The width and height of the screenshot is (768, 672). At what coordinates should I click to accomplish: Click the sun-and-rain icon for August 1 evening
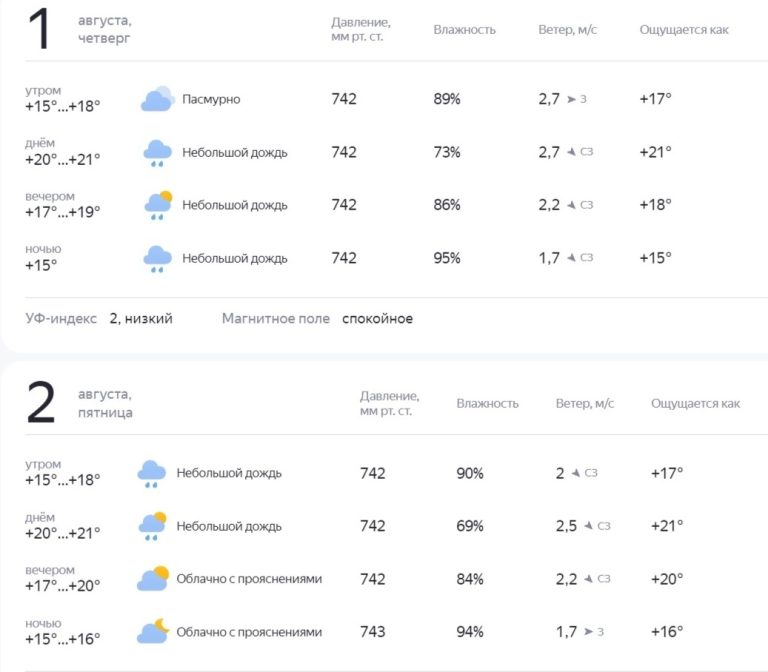point(158,205)
